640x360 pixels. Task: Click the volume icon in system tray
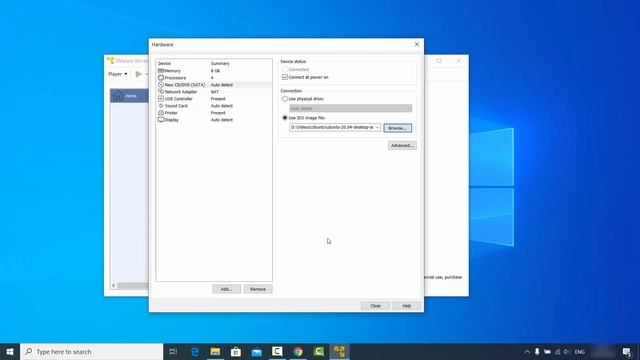(x=567, y=351)
